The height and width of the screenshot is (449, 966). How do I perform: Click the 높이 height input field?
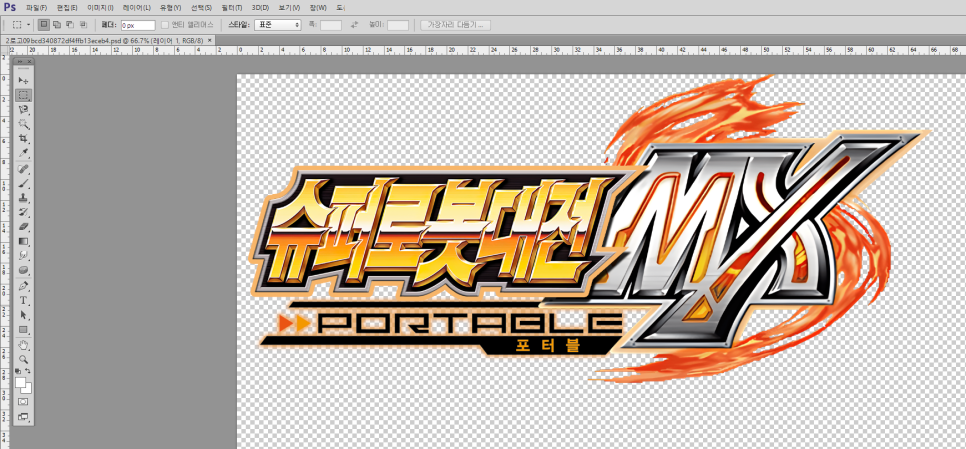pos(398,25)
